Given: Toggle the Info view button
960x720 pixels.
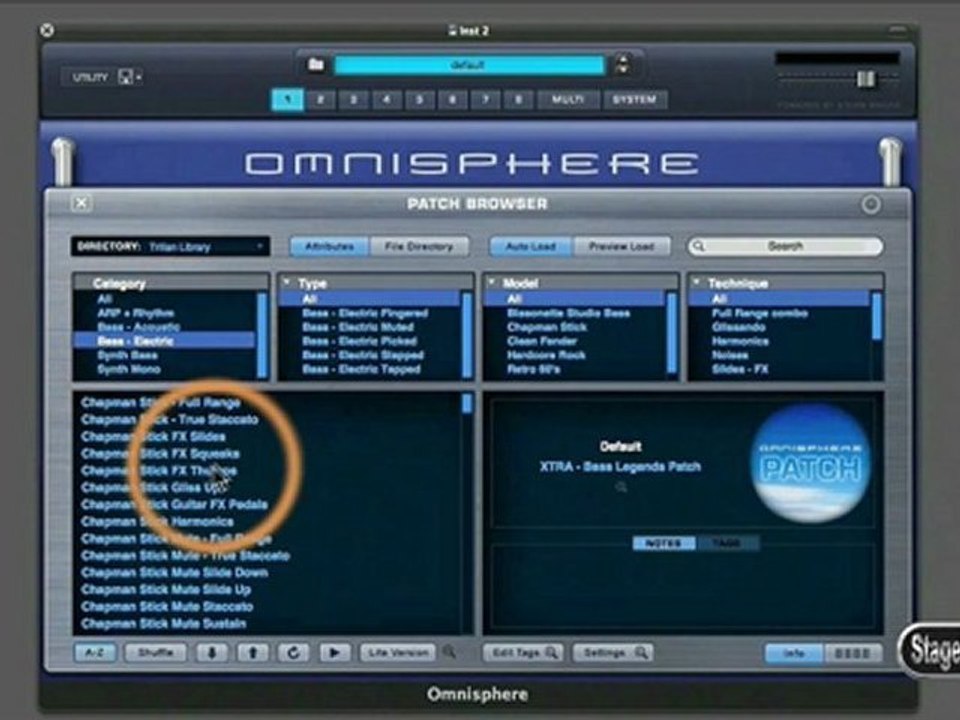Looking at the screenshot, I should click(794, 653).
